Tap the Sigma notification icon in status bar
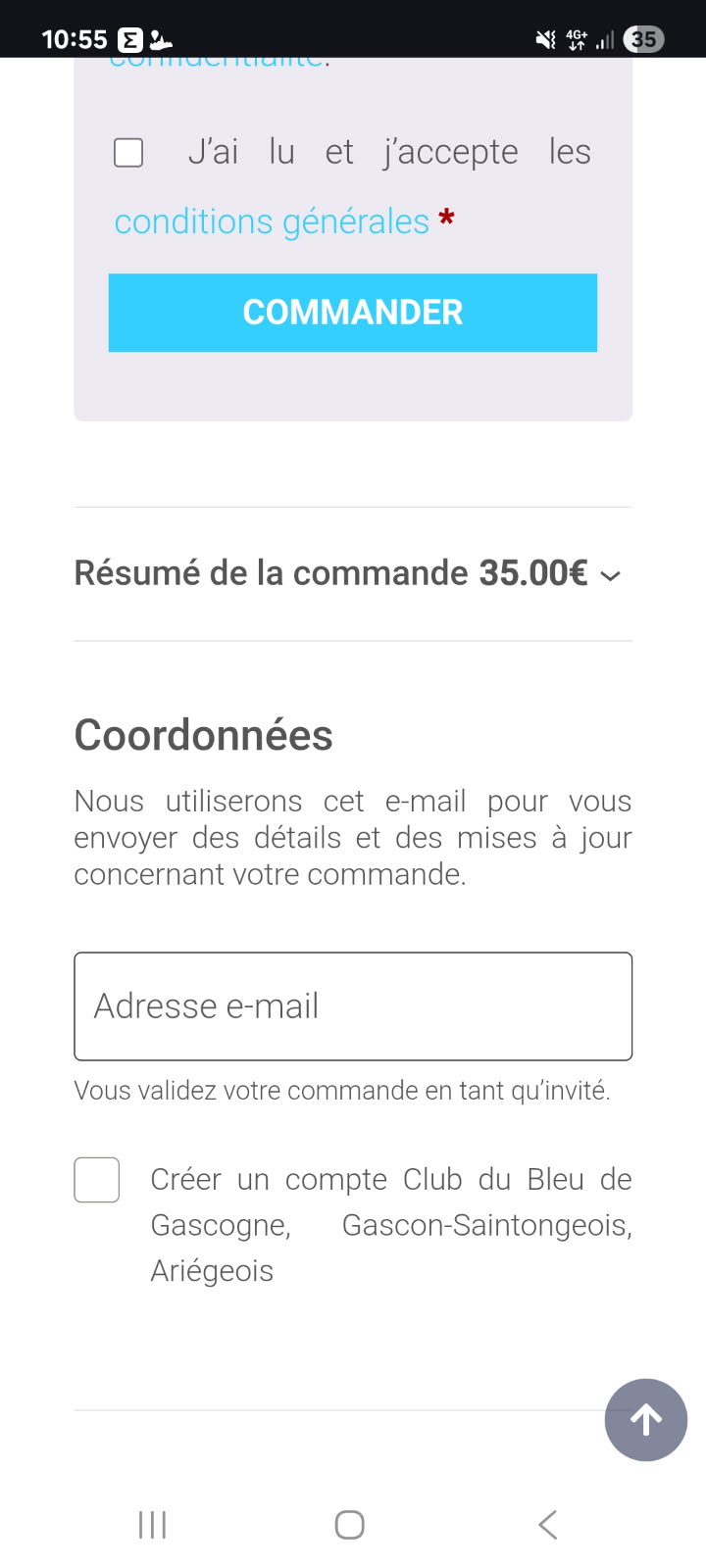Viewport: 706px width, 1568px height. coord(129,40)
